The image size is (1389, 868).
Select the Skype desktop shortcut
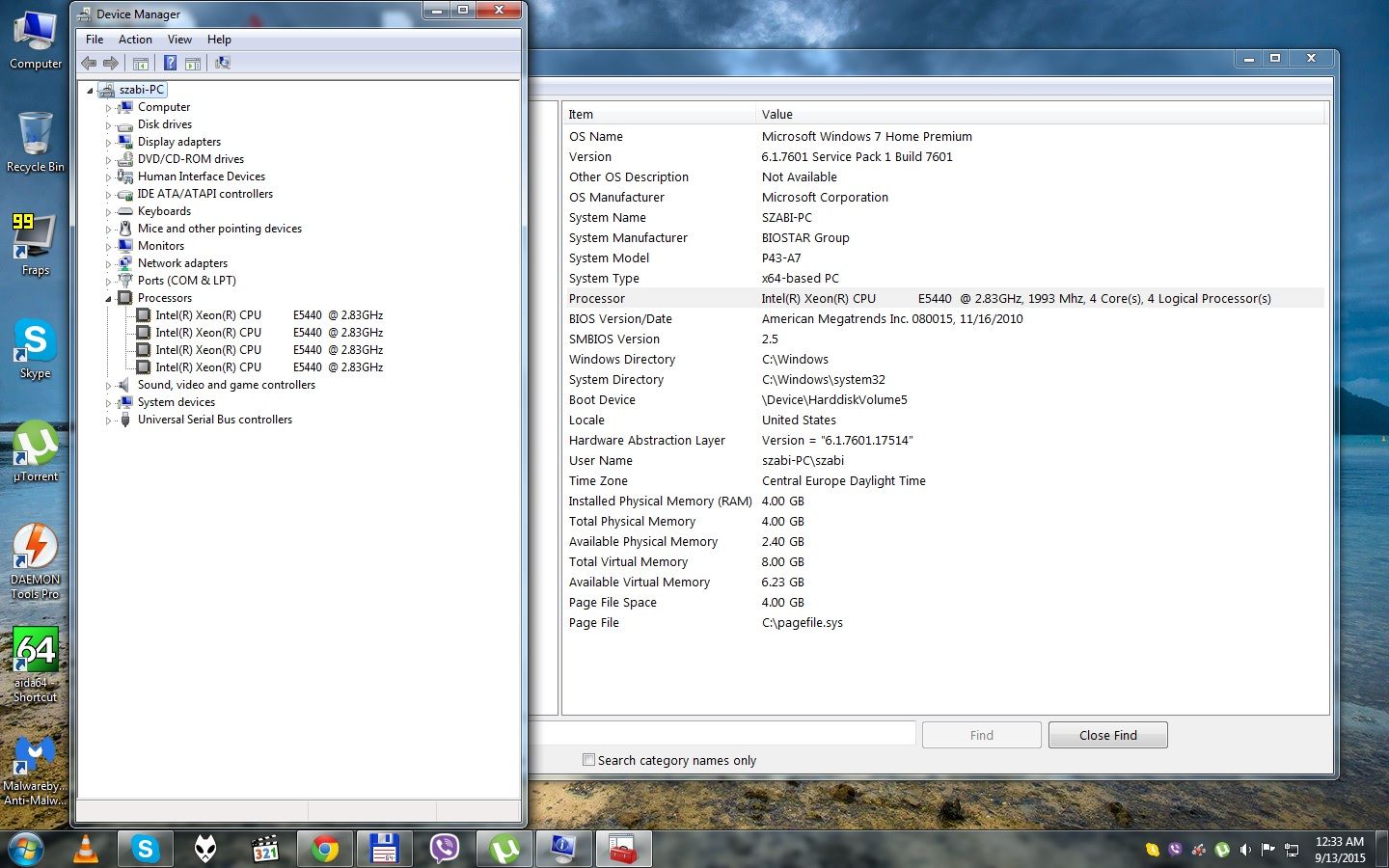(x=36, y=348)
